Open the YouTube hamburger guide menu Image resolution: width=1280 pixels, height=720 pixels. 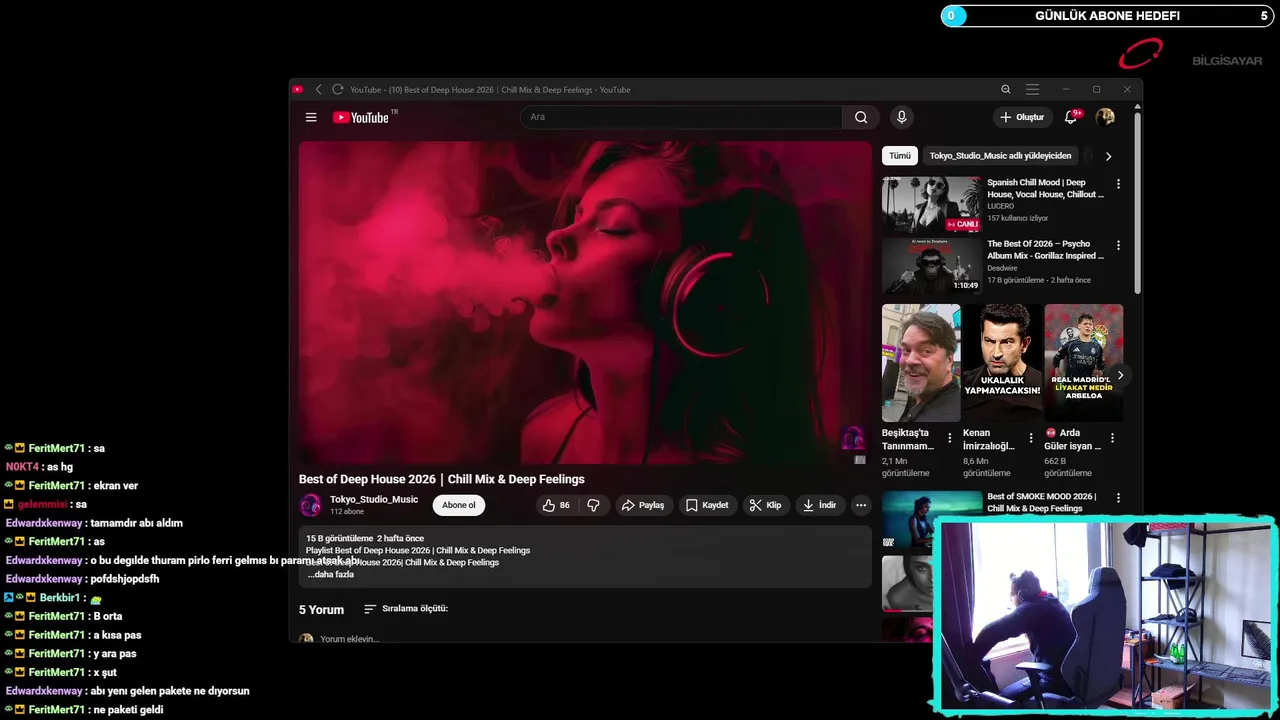click(x=311, y=117)
